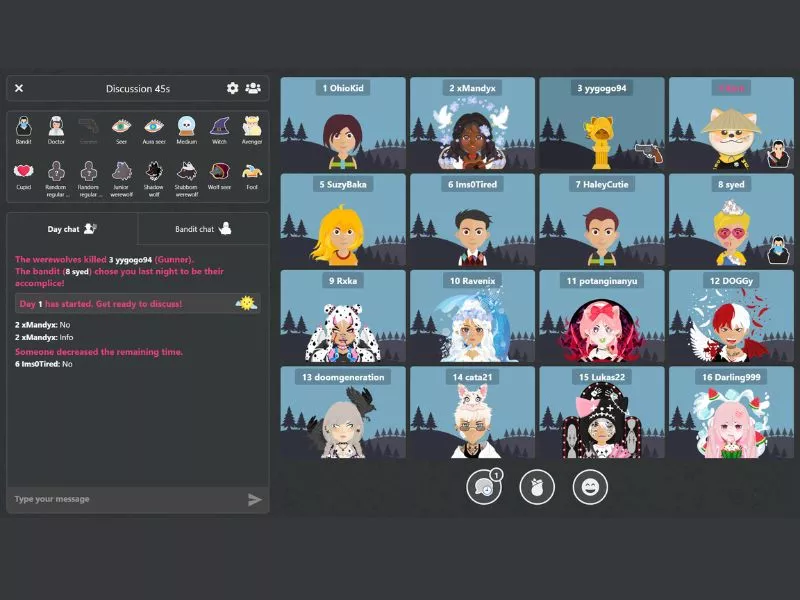Open the emoji reactions button
Viewport: 800px width, 600px height.
590,487
